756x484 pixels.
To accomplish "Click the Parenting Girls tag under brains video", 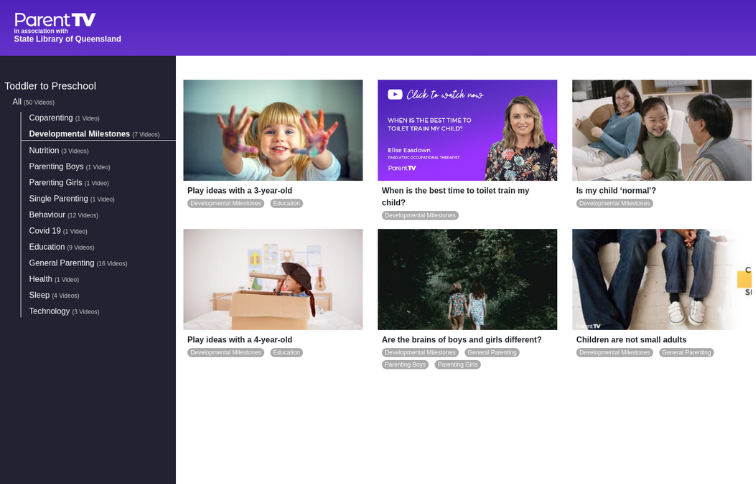I will (x=458, y=365).
